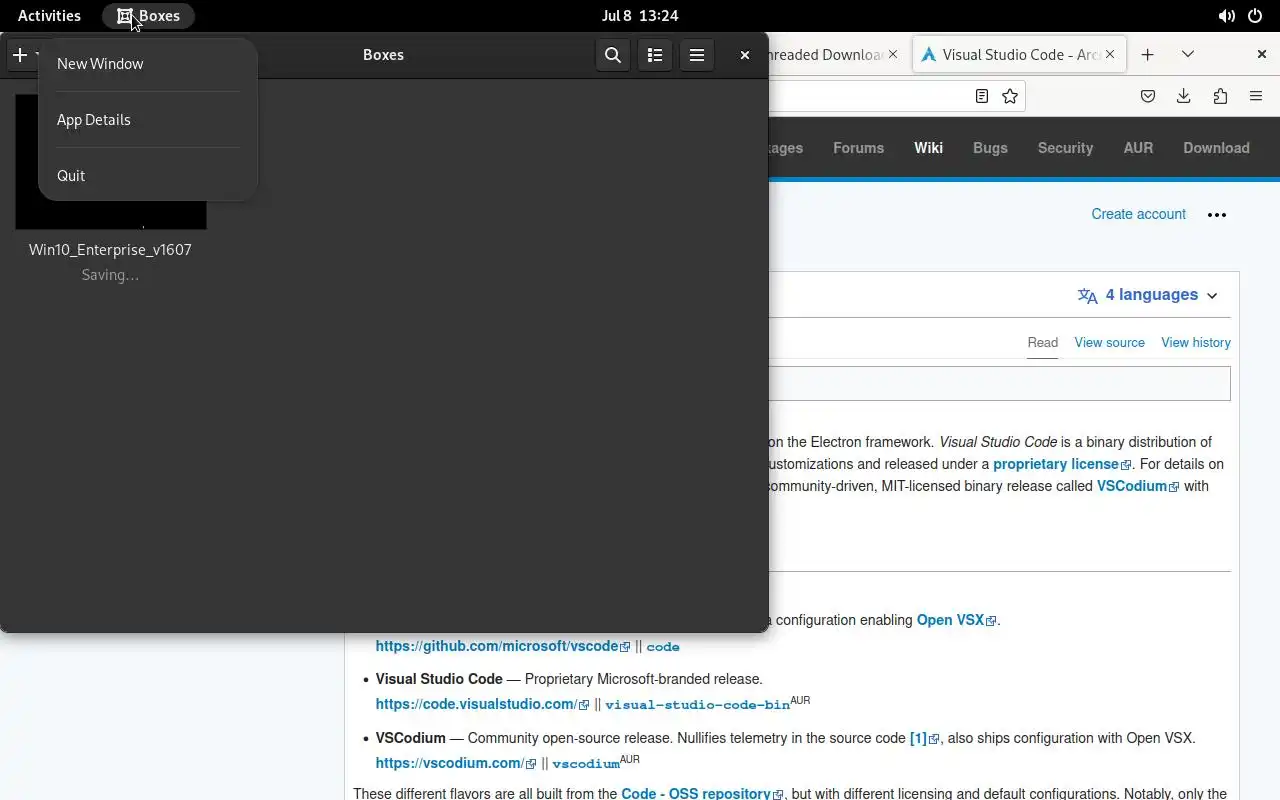
Task: Choose Quit in Boxes app menu
Action: 147,175
